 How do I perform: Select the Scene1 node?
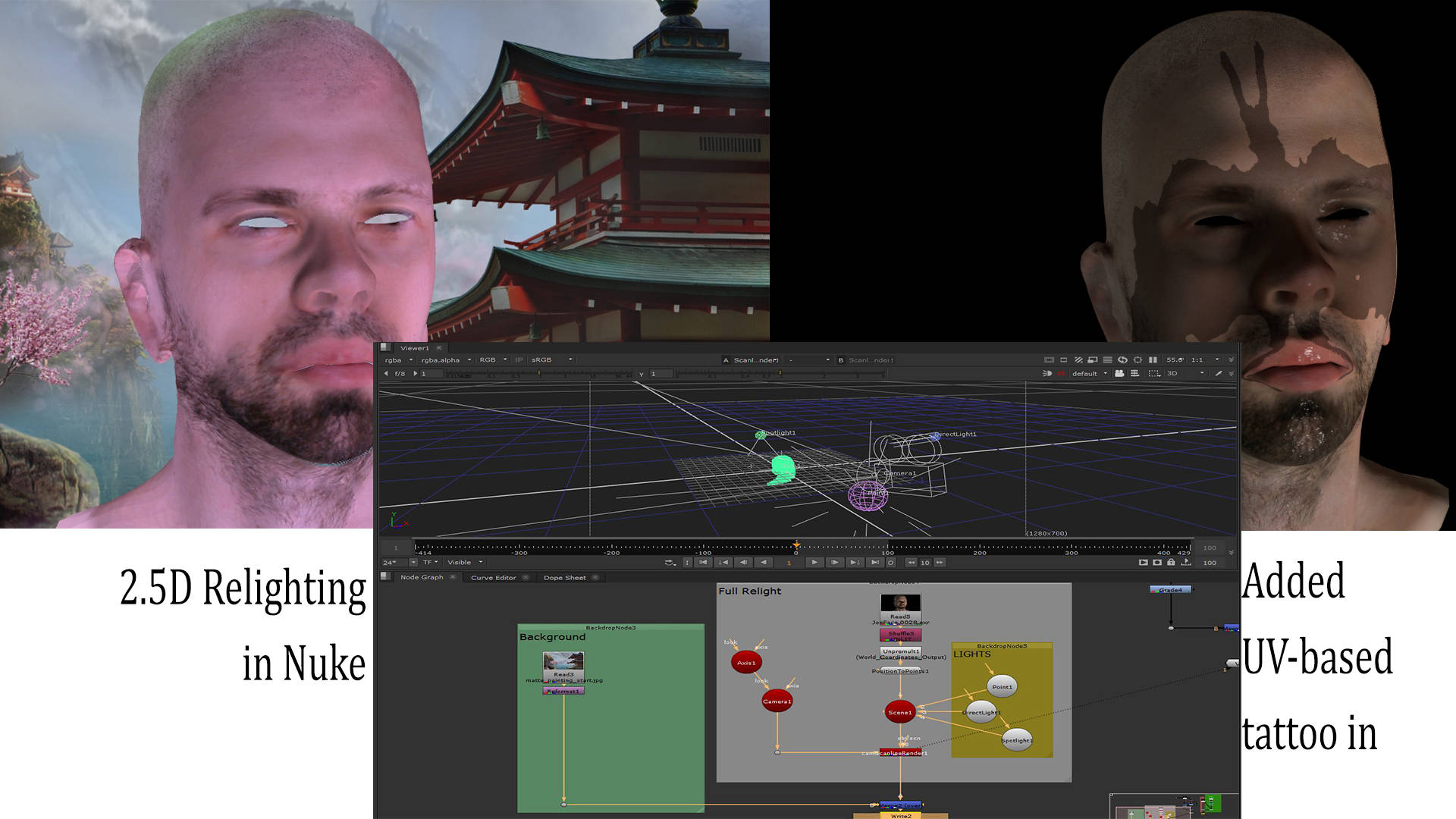coord(899,712)
